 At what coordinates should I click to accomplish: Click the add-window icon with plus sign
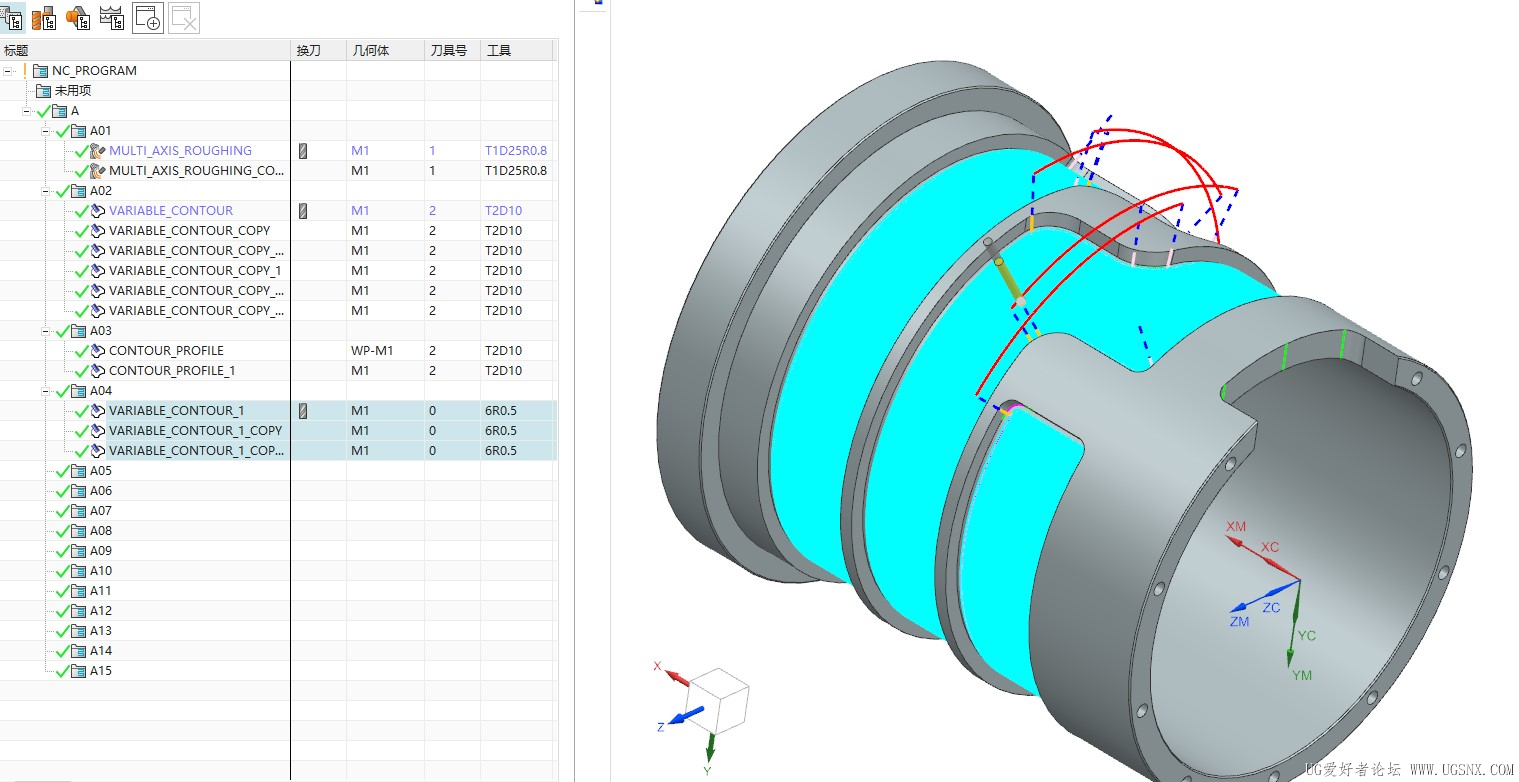coord(148,18)
